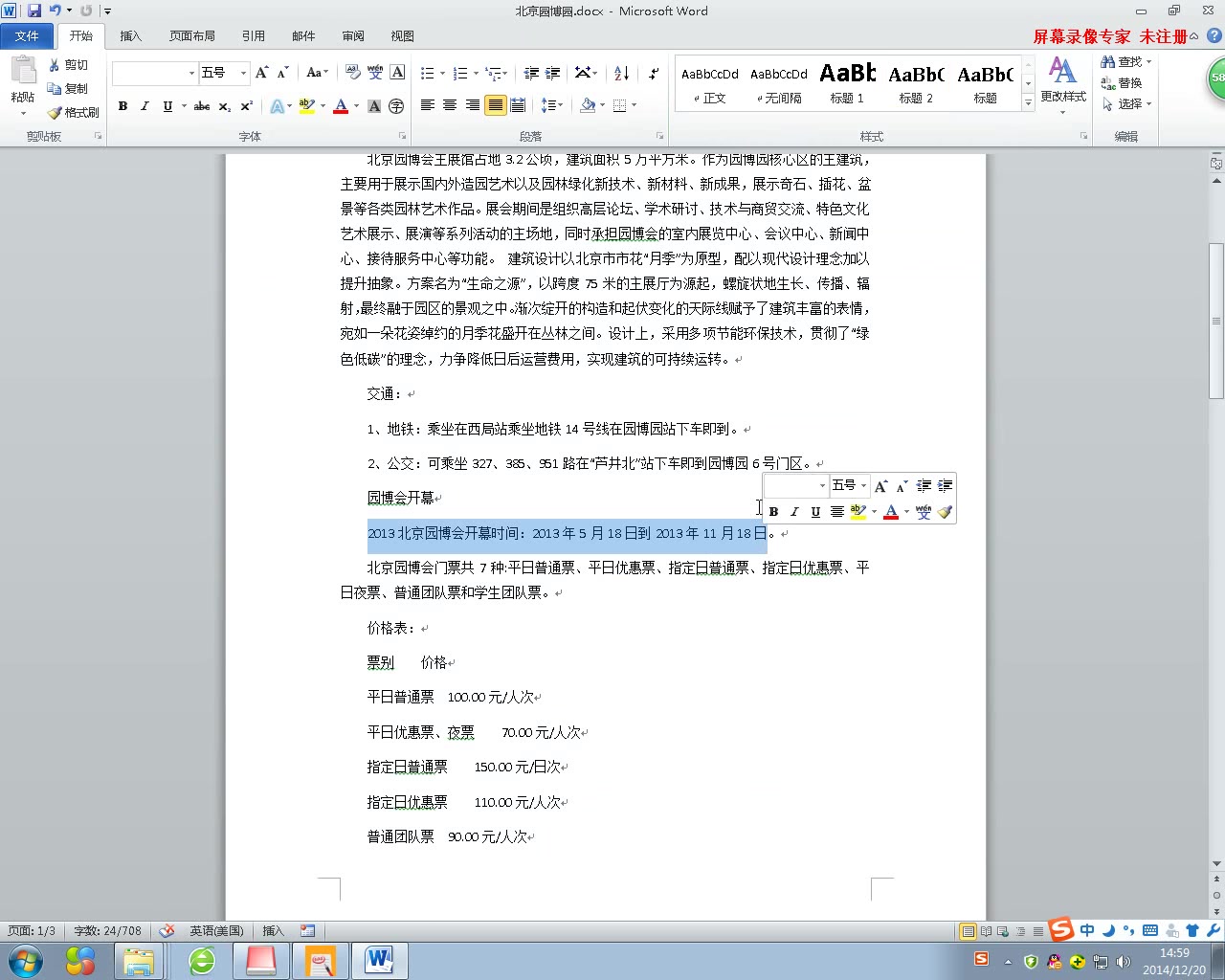Image resolution: width=1225 pixels, height=980 pixels.
Task: Open the 审阅 ribbon tab
Action: [x=352, y=35]
